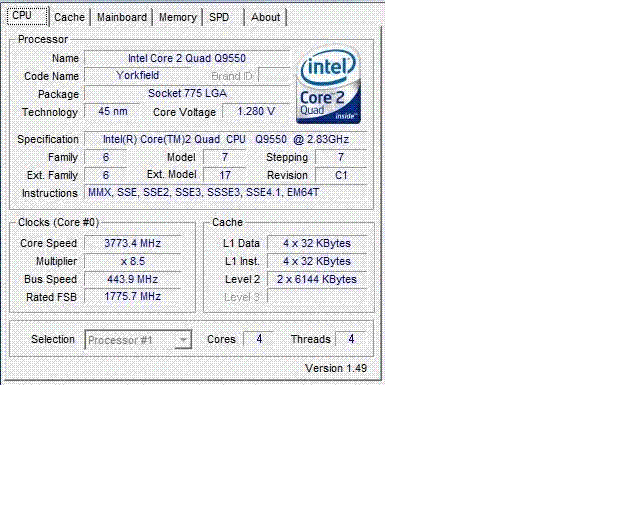
Task: Switch to the Memory tab
Action: 178,17
